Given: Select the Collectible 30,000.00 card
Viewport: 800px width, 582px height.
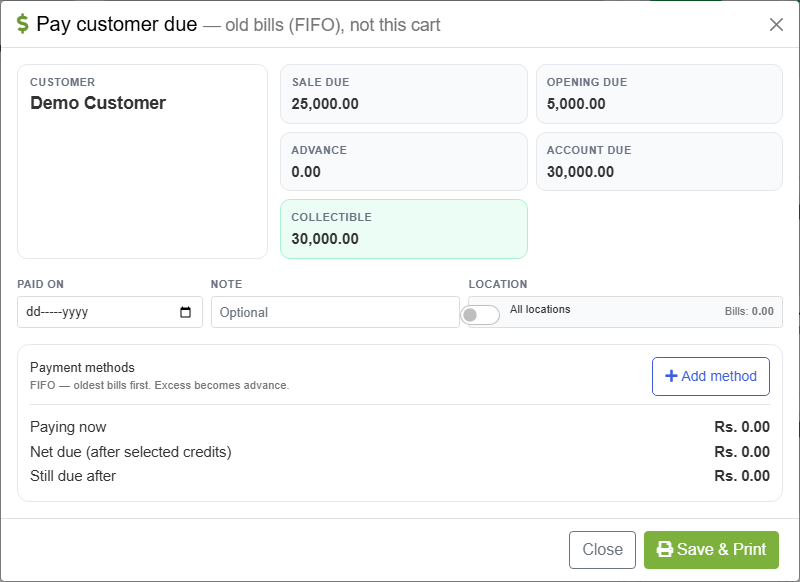Looking at the screenshot, I should click(404, 229).
